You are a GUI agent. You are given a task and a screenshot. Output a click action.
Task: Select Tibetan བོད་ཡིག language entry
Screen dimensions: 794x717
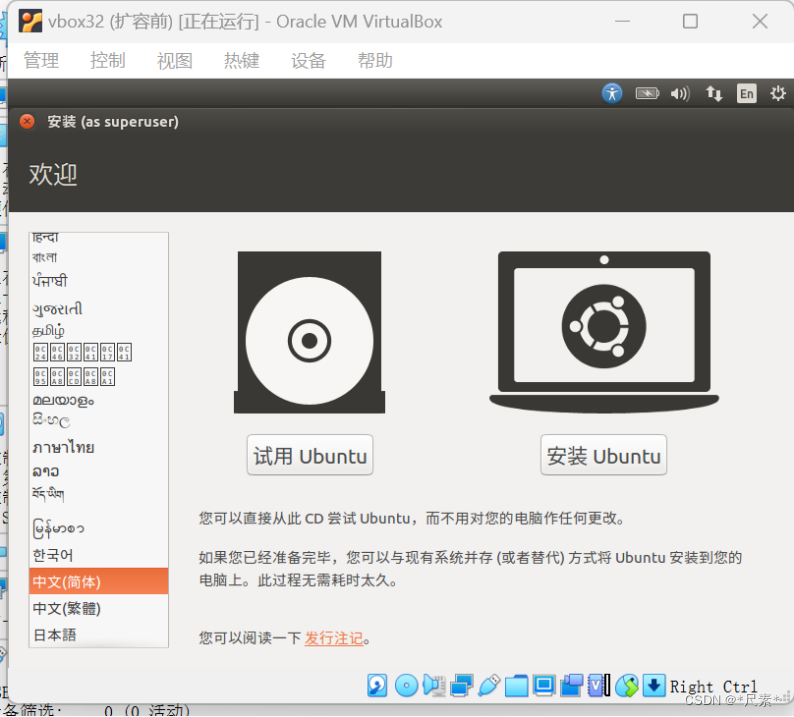[99, 494]
